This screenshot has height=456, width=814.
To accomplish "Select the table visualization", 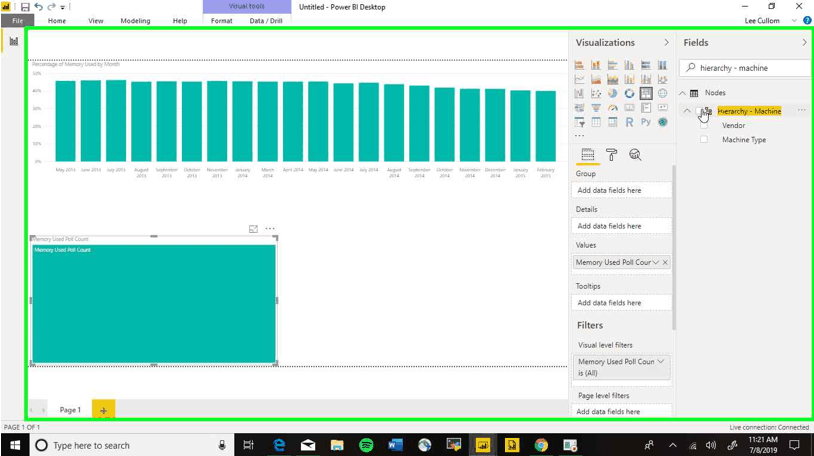I will [596, 122].
